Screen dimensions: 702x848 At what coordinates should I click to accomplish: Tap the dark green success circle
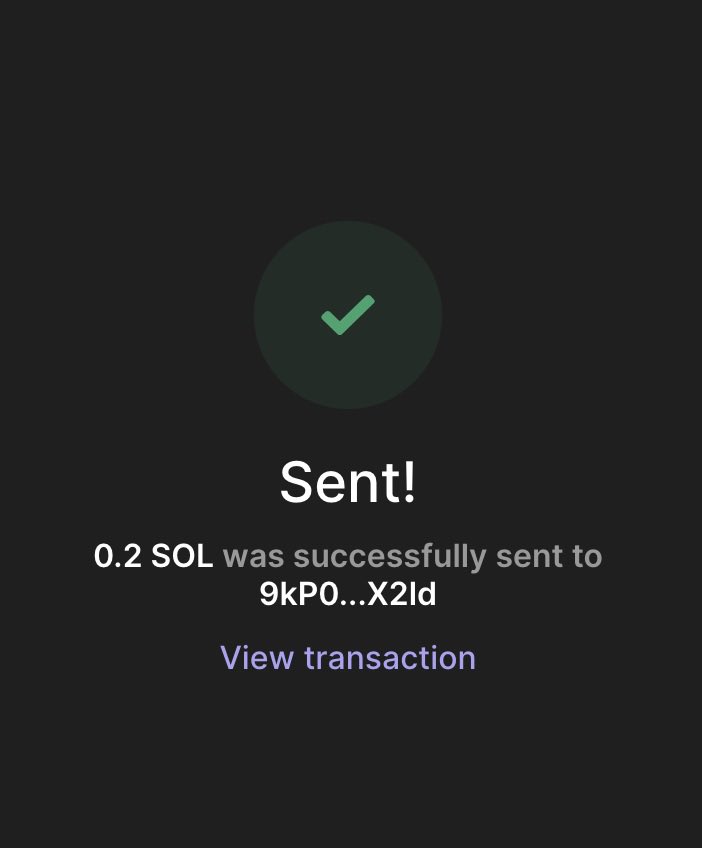(348, 315)
